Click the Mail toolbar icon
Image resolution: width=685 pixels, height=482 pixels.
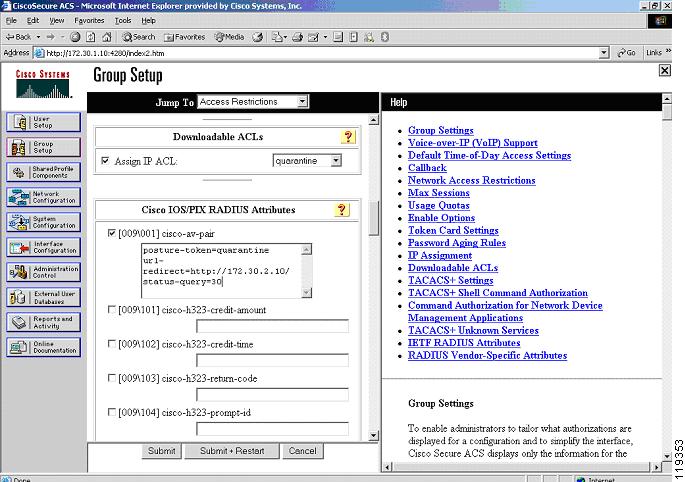click(x=277, y=37)
